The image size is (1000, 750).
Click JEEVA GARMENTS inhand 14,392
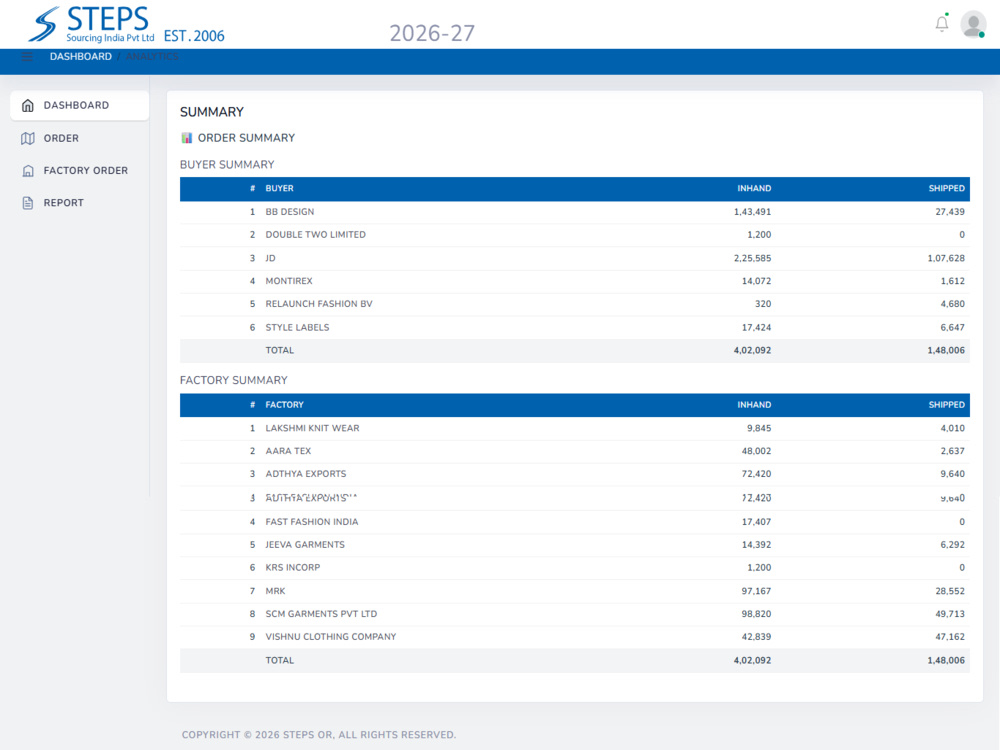pos(756,545)
